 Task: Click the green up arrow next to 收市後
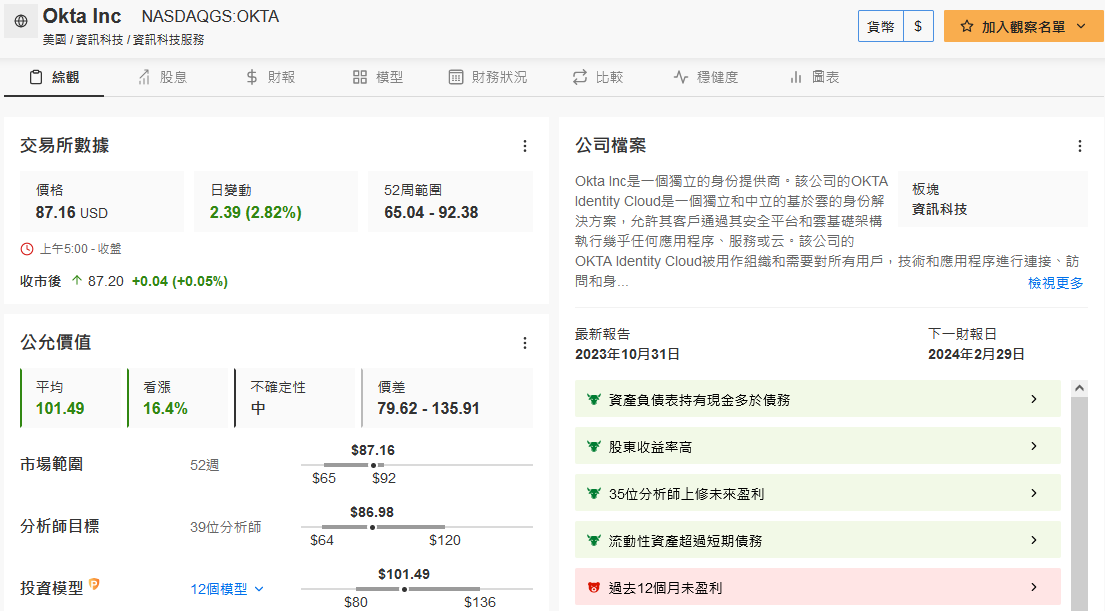[x=77, y=281]
